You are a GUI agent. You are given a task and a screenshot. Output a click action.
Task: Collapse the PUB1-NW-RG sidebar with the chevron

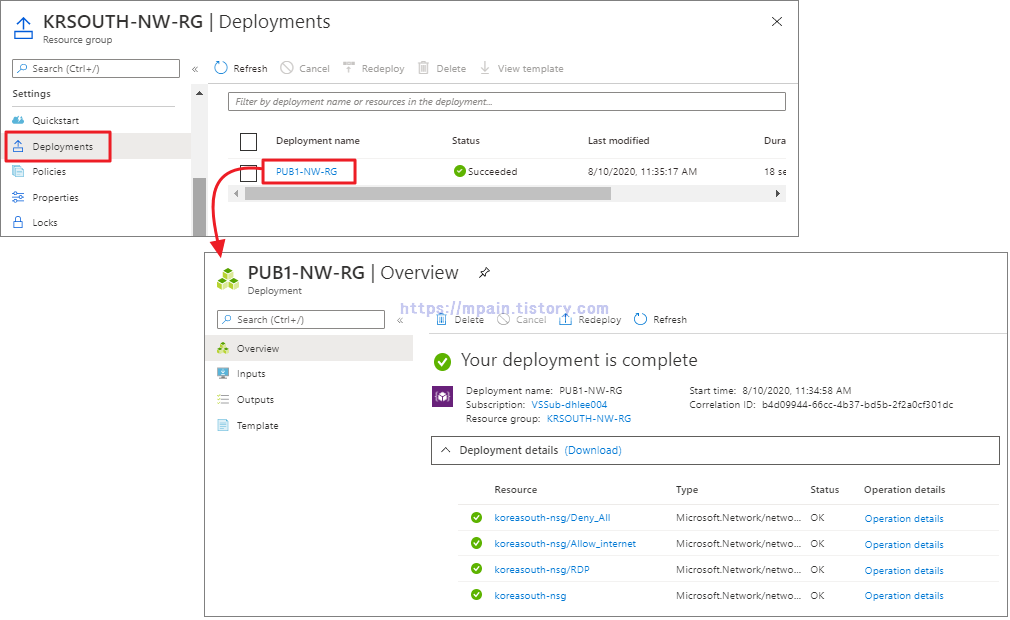(400, 320)
